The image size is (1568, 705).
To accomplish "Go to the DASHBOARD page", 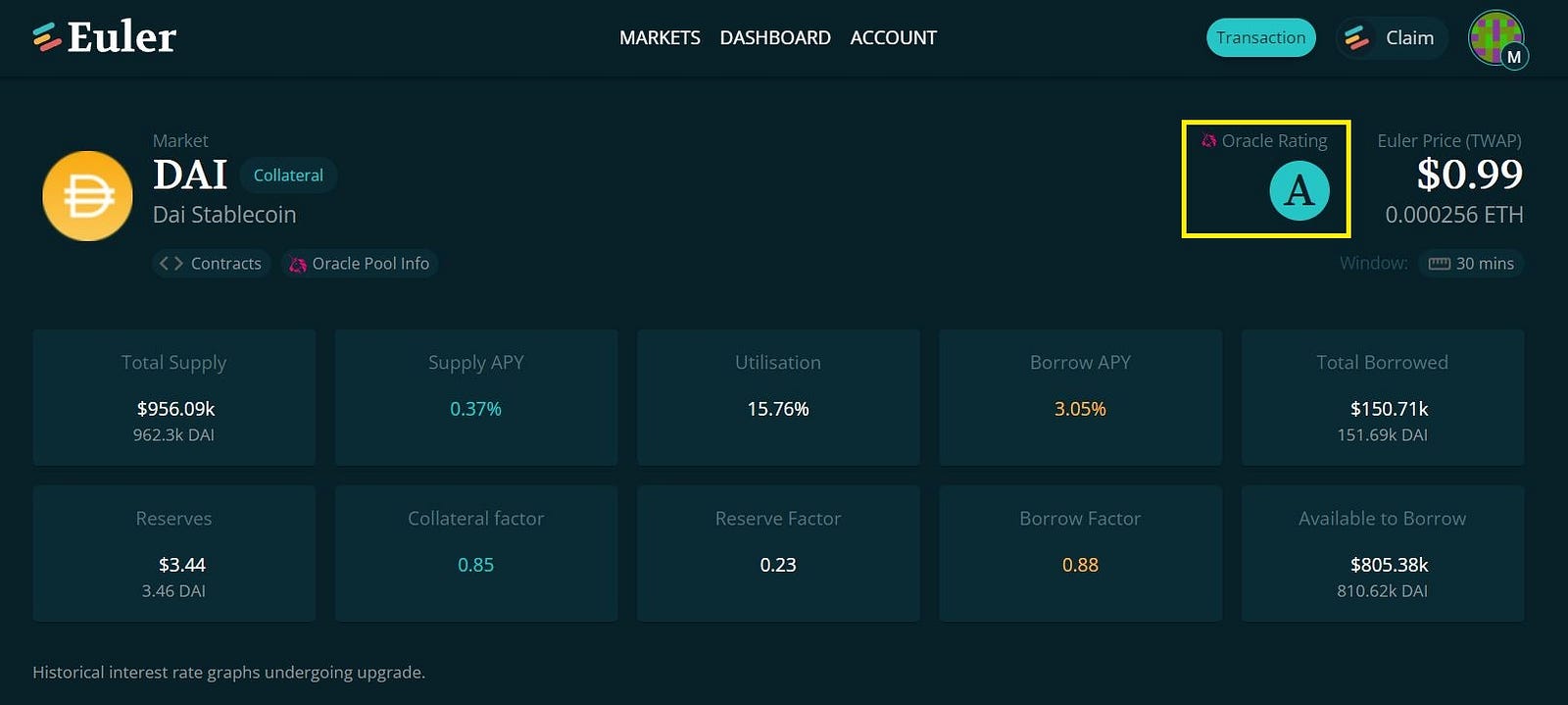I will pyautogui.click(x=775, y=37).
